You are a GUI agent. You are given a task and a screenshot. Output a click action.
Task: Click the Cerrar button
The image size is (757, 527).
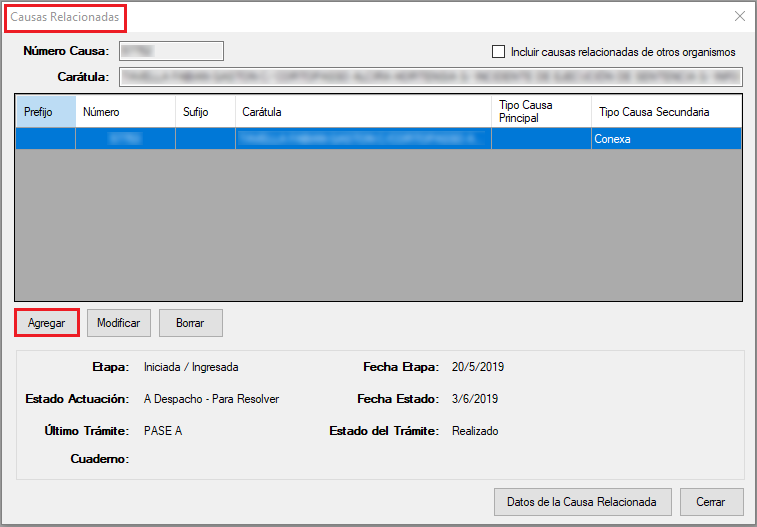click(711, 501)
